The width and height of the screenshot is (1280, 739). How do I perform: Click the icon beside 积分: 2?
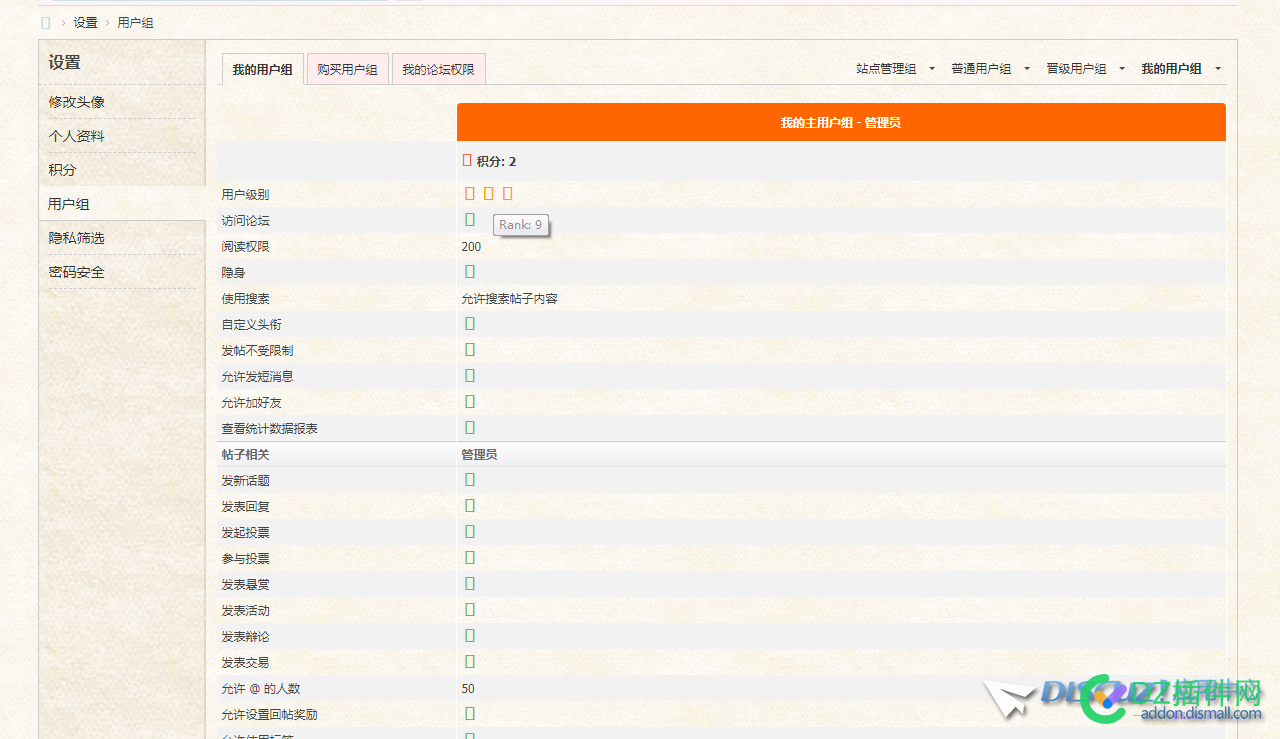(467, 160)
